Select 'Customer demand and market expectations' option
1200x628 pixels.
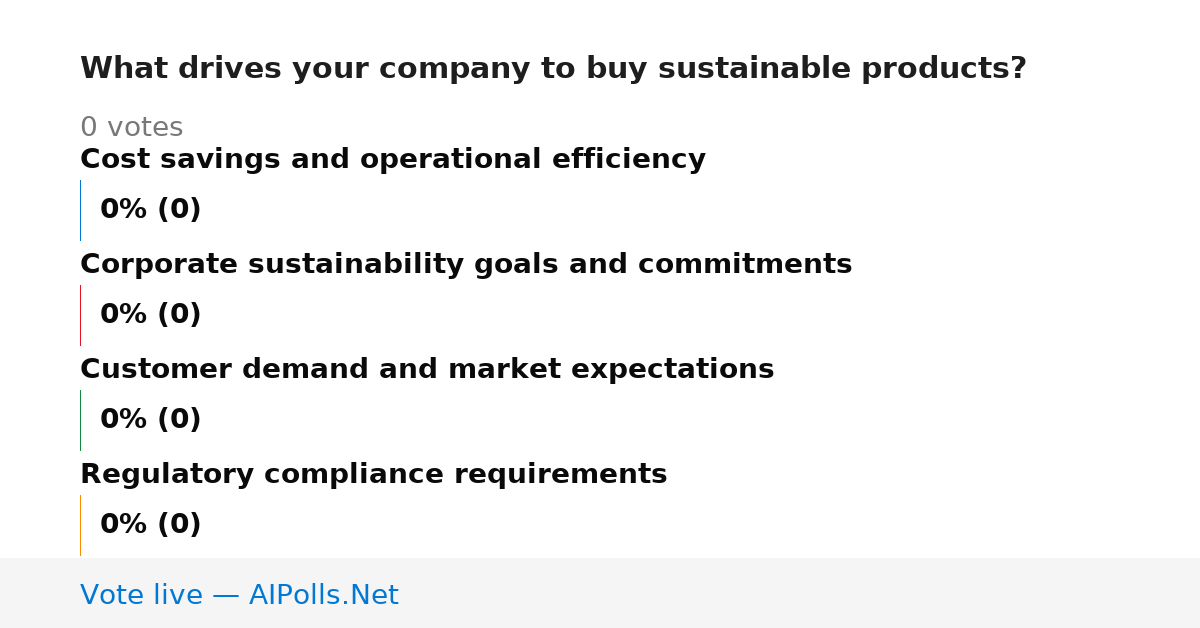click(427, 370)
